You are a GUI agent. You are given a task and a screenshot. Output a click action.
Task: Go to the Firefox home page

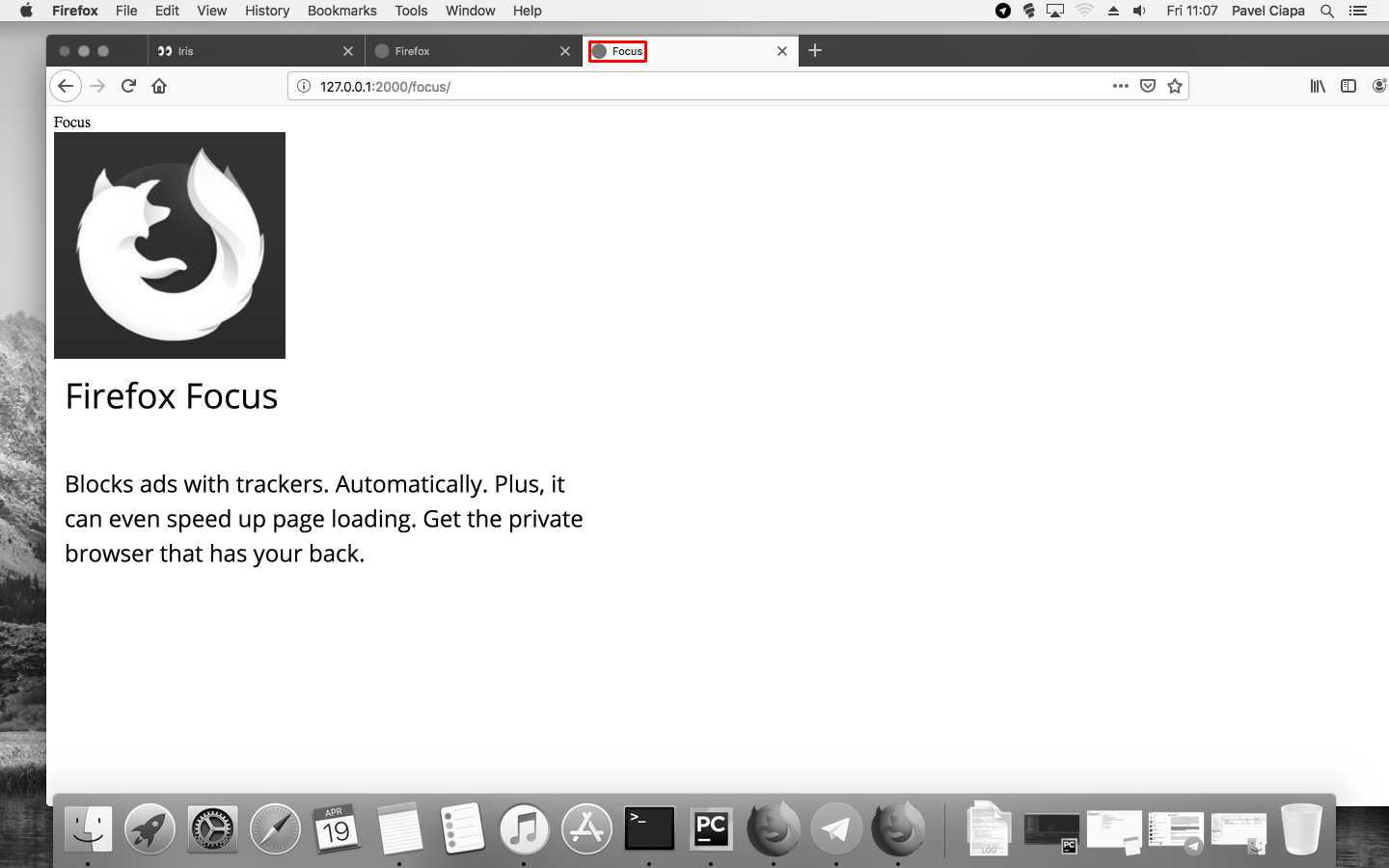(x=159, y=86)
